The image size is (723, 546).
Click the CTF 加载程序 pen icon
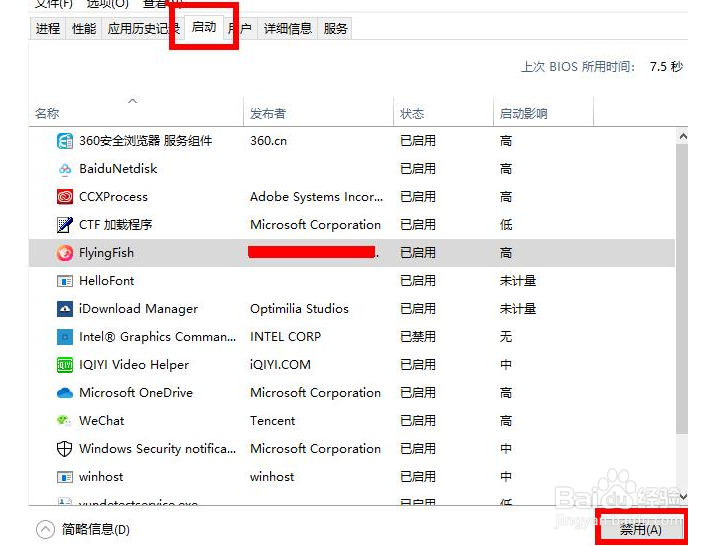click(x=65, y=225)
